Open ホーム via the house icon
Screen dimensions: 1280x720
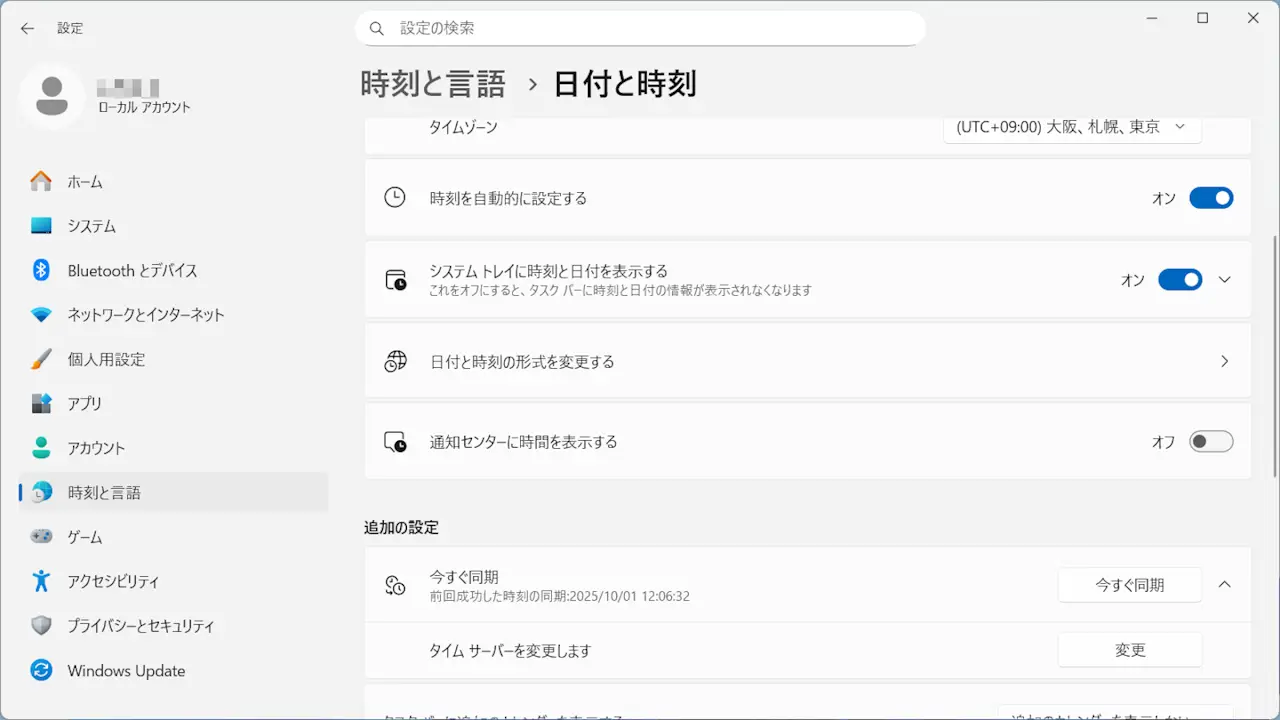click(41, 182)
